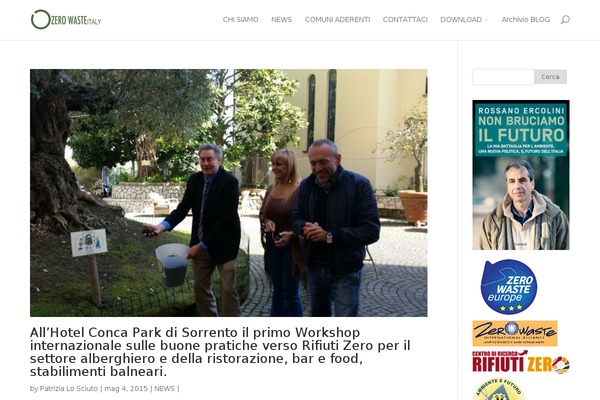Viewport: 600px width, 400px height.
Task: Open the COMUNI ADERENTI page
Action: tap(337, 20)
